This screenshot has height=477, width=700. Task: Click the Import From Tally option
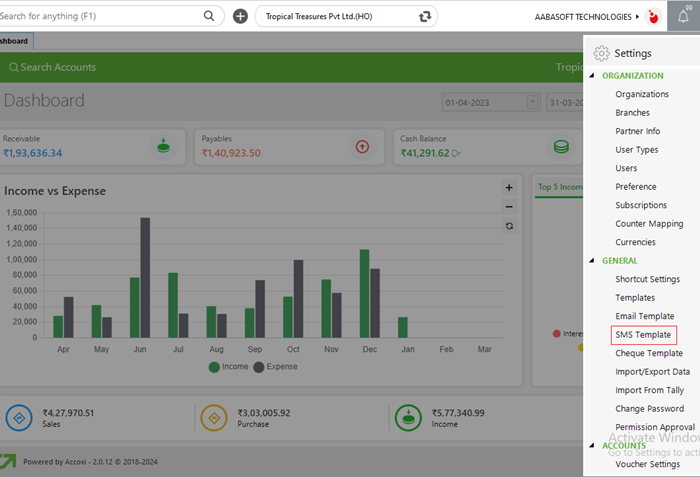[x=650, y=390]
